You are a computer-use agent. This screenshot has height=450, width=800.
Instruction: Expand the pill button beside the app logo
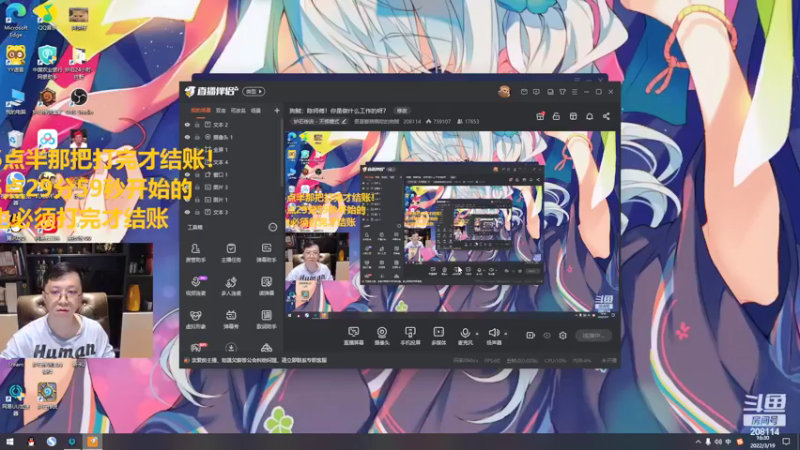click(x=254, y=91)
